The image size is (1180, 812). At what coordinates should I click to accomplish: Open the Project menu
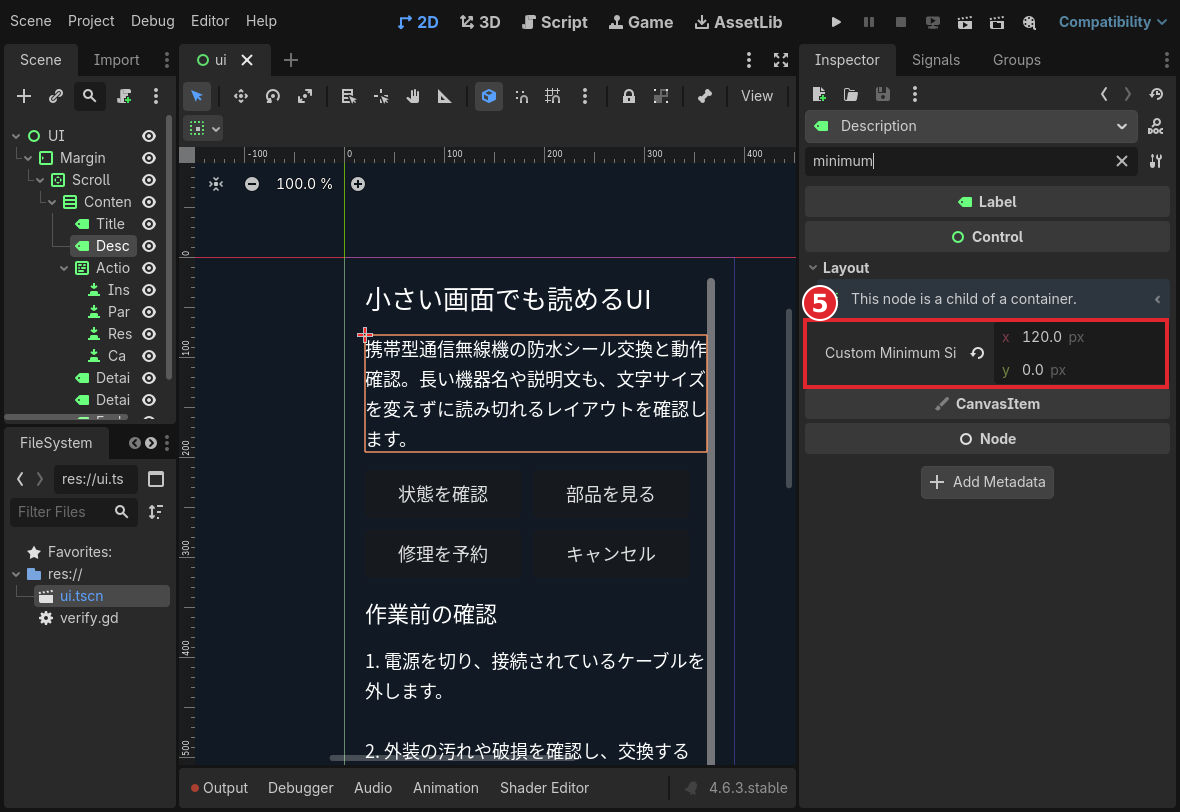click(x=91, y=21)
